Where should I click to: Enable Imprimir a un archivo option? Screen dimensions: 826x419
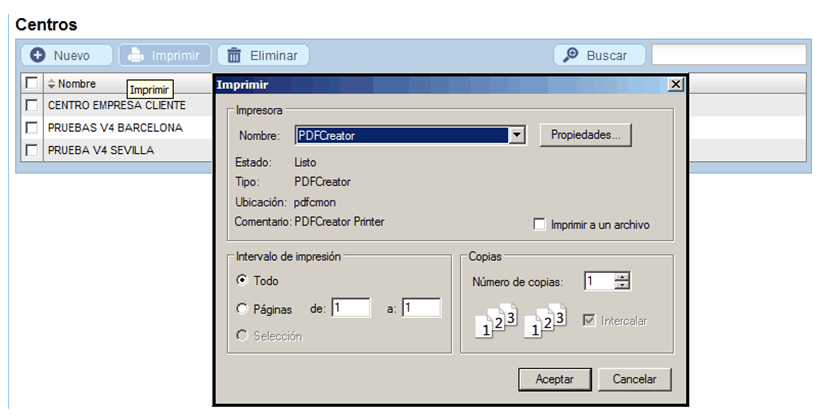tap(540, 225)
